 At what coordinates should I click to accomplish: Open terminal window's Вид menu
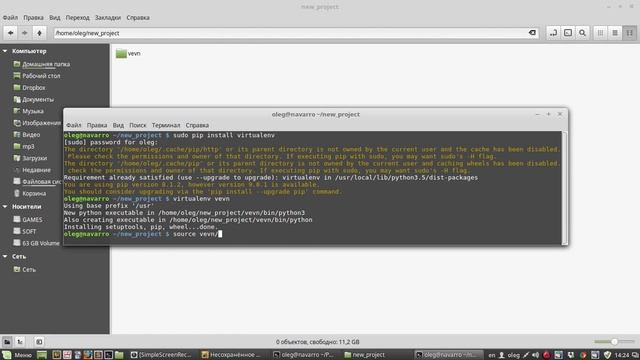(x=118, y=125)
